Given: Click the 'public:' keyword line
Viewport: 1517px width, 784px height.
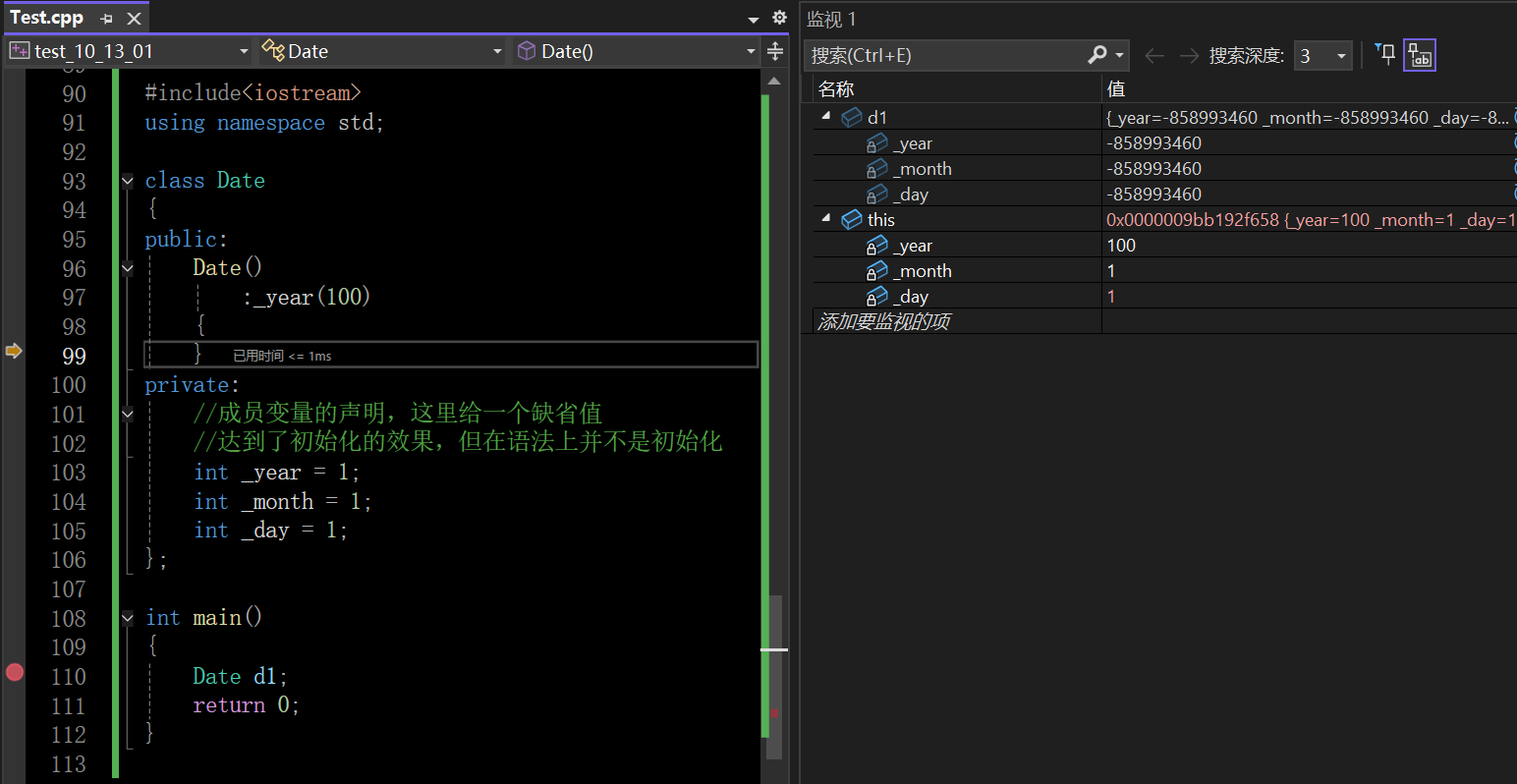Looking at the screenshot, I should (187, 240).
